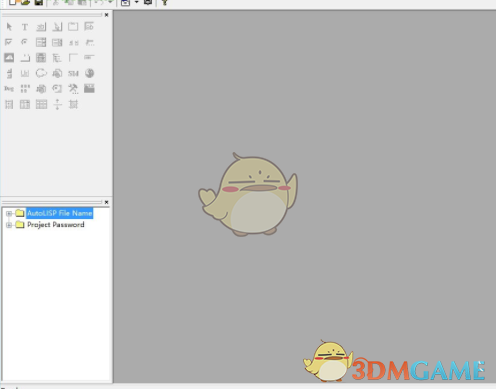Image resolution: width=496 pixels, height=389 pixels.
Task: Select the tab strip control tool
Action: point(25,58)
